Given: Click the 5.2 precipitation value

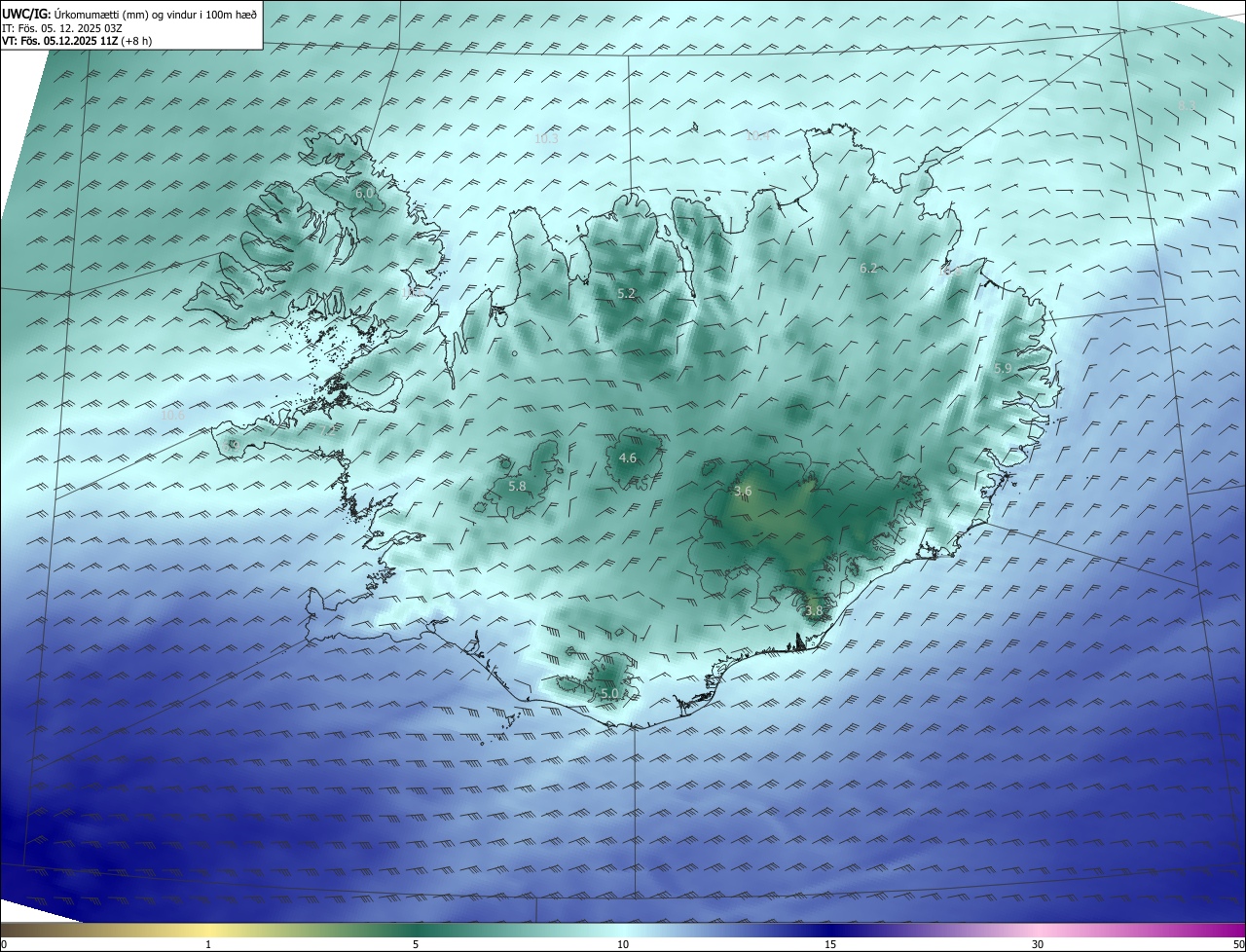Looking at the screenshot, I should [626, 293].
